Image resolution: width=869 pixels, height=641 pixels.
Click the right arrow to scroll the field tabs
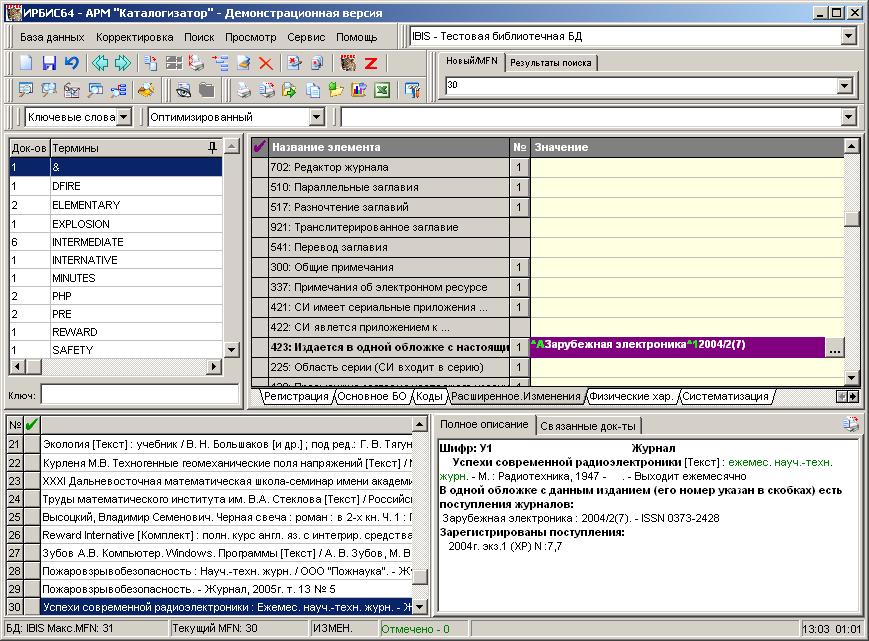pyautogui.click(x=853, y=396)
